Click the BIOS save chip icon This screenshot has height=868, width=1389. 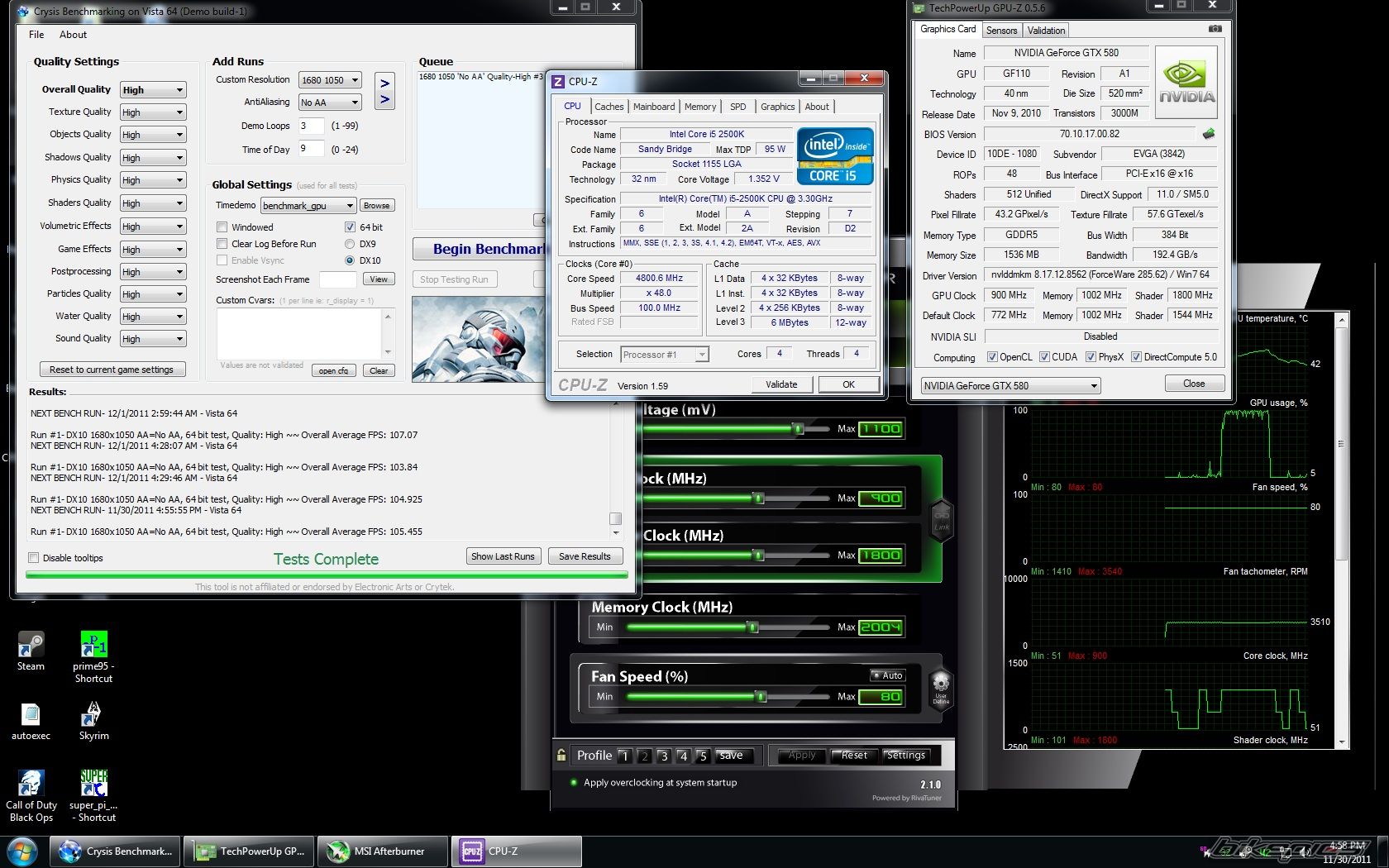coord(1209,134)
